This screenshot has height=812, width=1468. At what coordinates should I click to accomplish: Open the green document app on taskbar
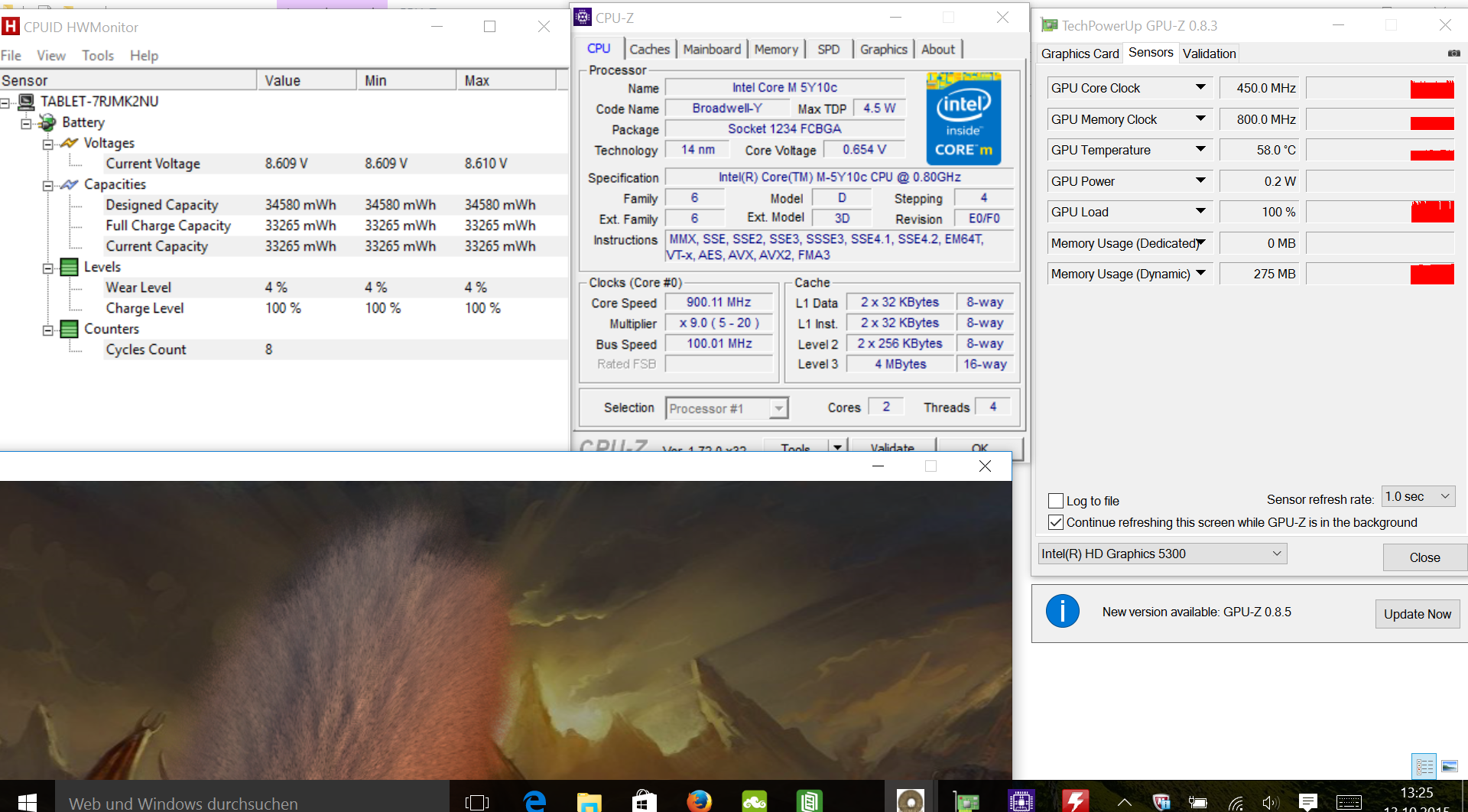[x=809, y=801]
